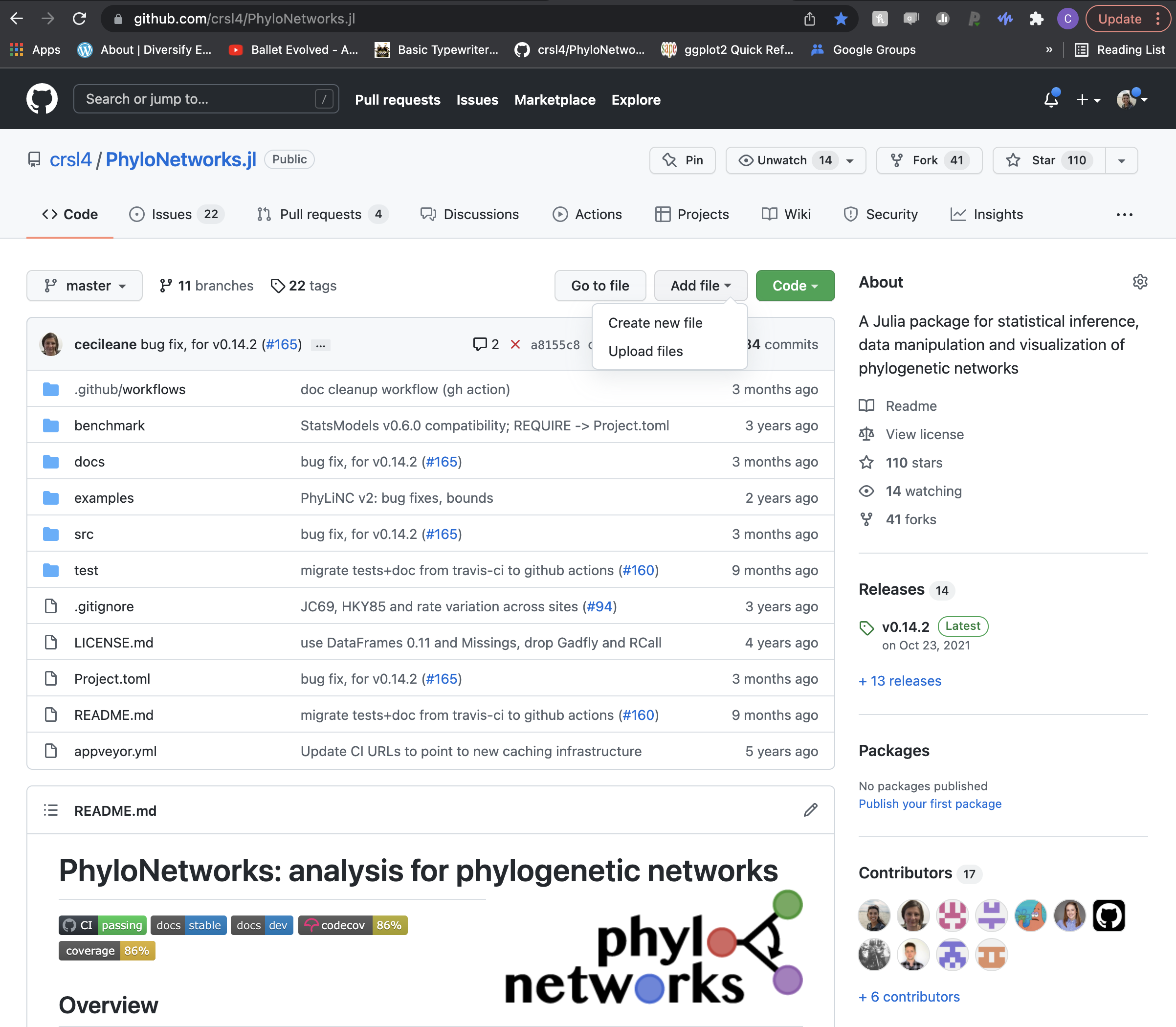Open the more tabs ellipsis menu

[1125, 214]
